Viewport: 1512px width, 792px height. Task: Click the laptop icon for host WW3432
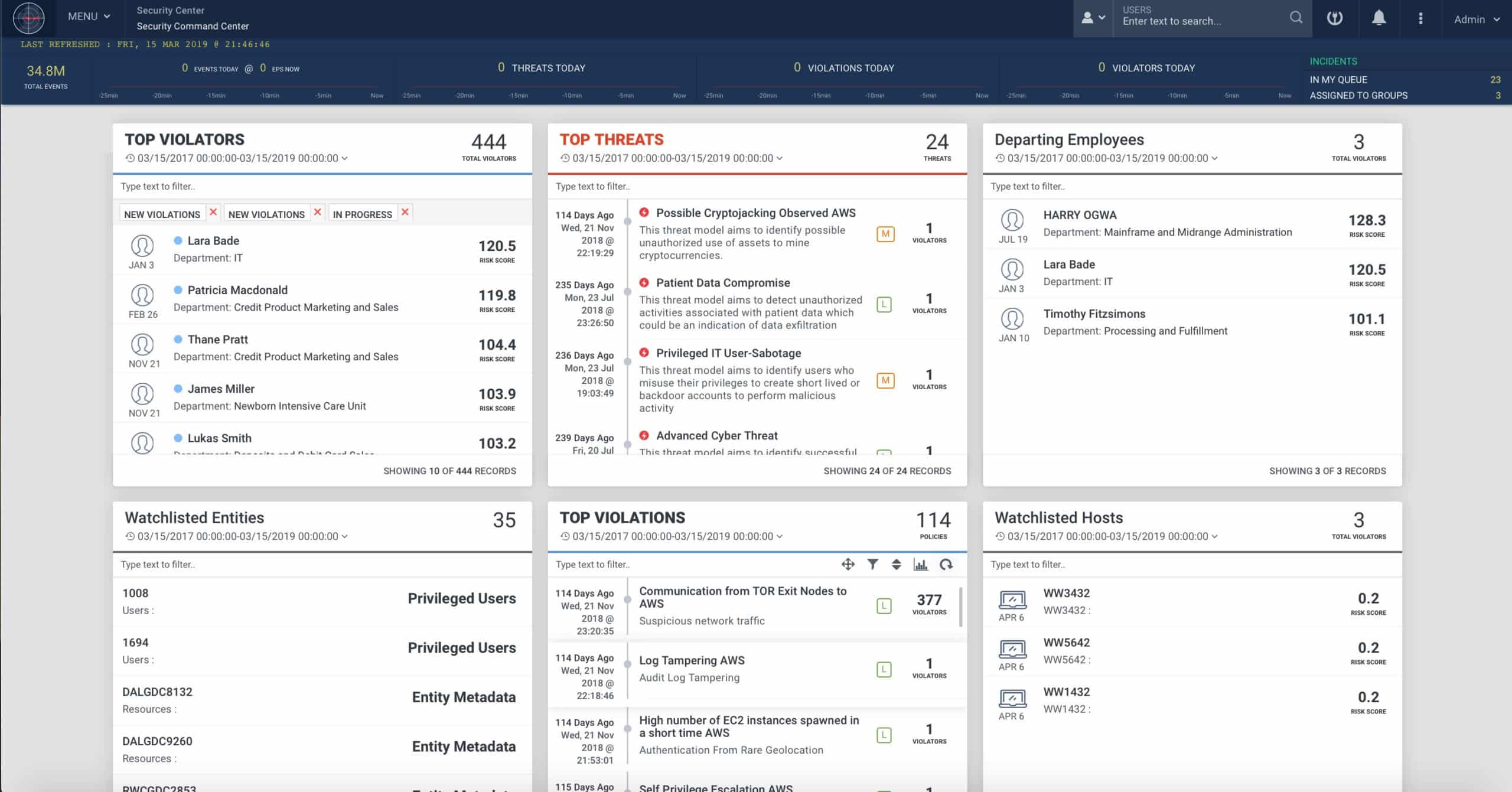[1012, 599]
